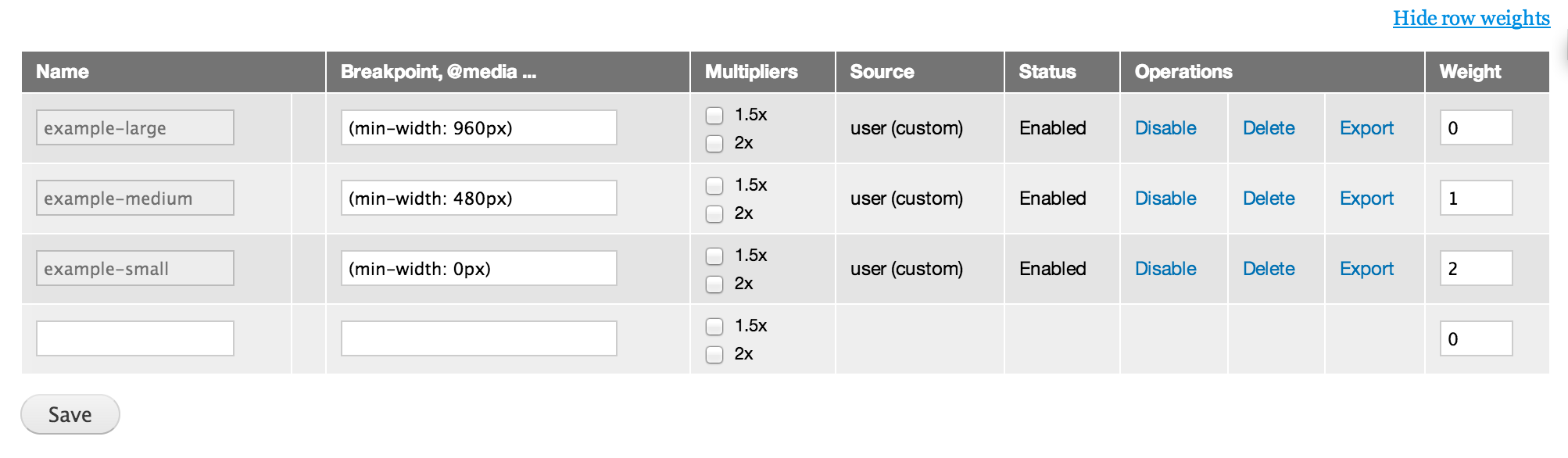This screenshot has height=458, width=1568.
Task: Click weight field for example-medium
Action: click(1475, 199)
